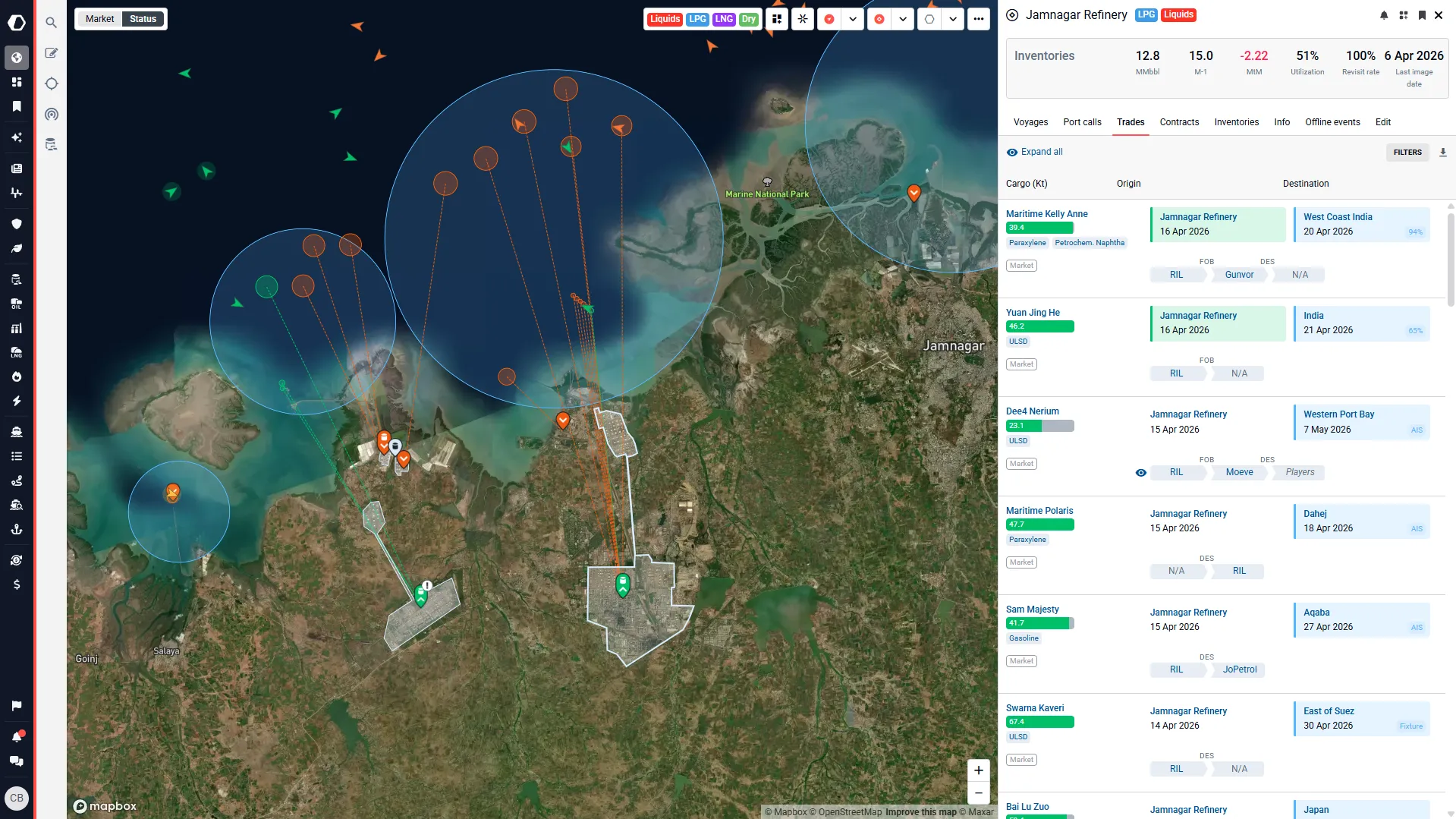The height and width of the screenshot is (819, 1456).
Task: Click the alert bell for Jamnagar Refinery
Action: tap(1384, 15)
